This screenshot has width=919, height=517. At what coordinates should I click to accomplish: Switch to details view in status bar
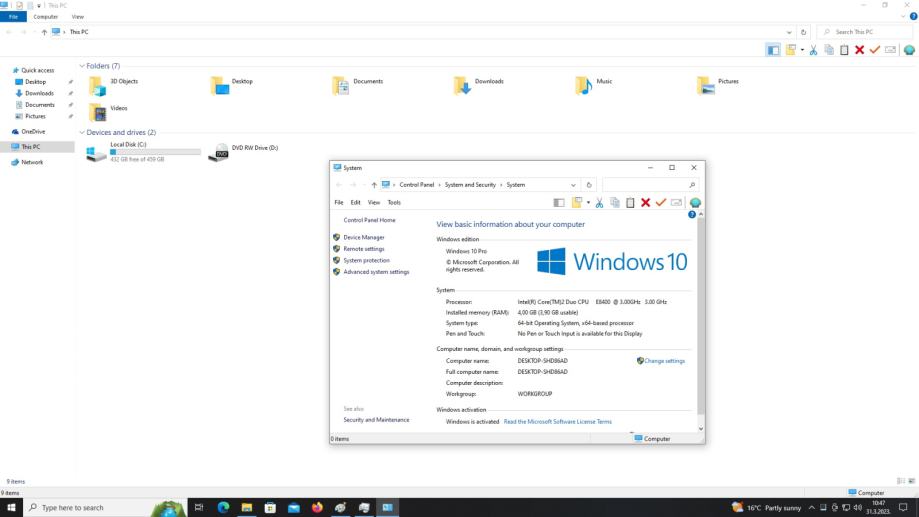(x=901, y=481)
